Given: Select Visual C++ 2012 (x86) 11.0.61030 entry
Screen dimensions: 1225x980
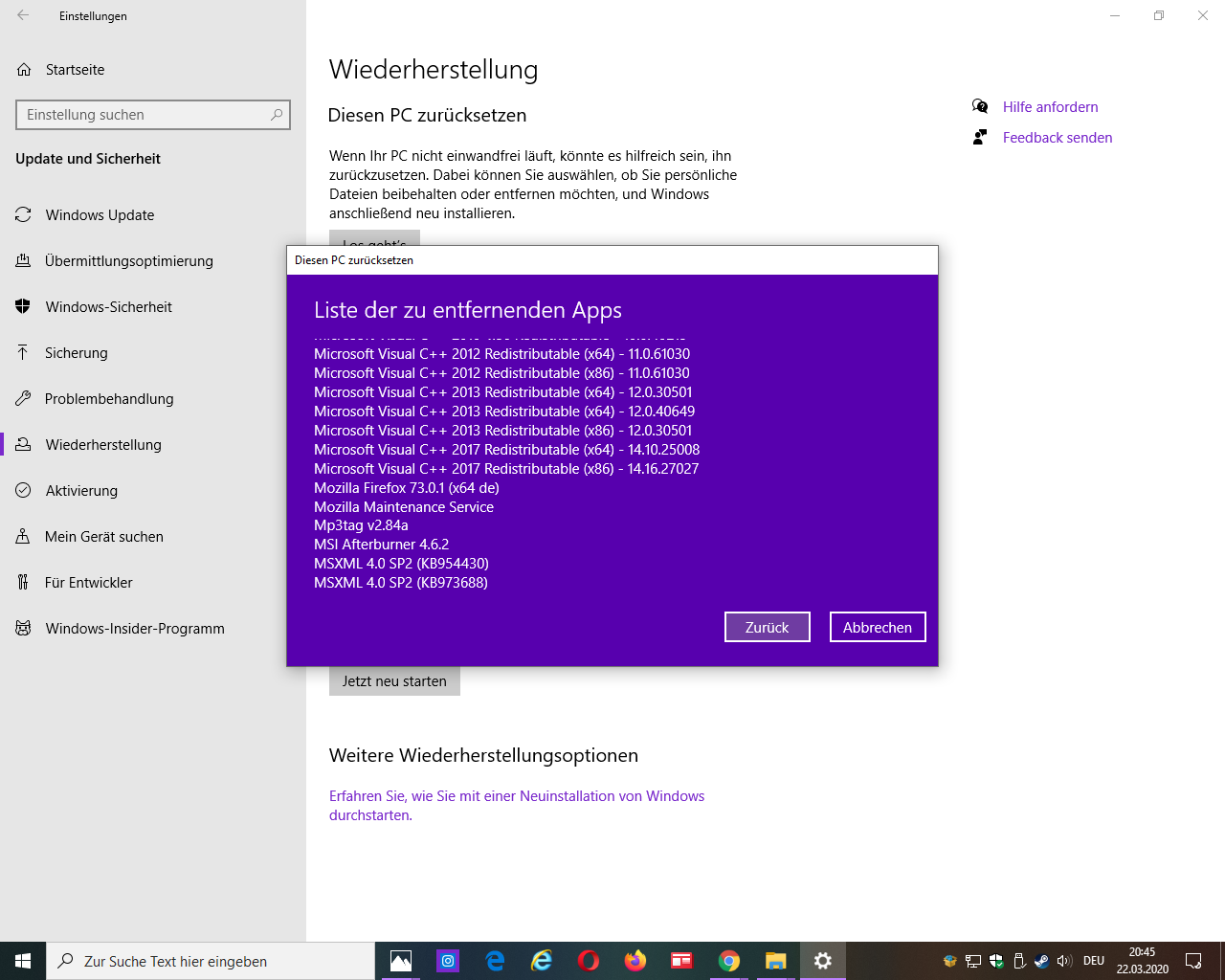Looking at the screenshot, I should point(501,373).
